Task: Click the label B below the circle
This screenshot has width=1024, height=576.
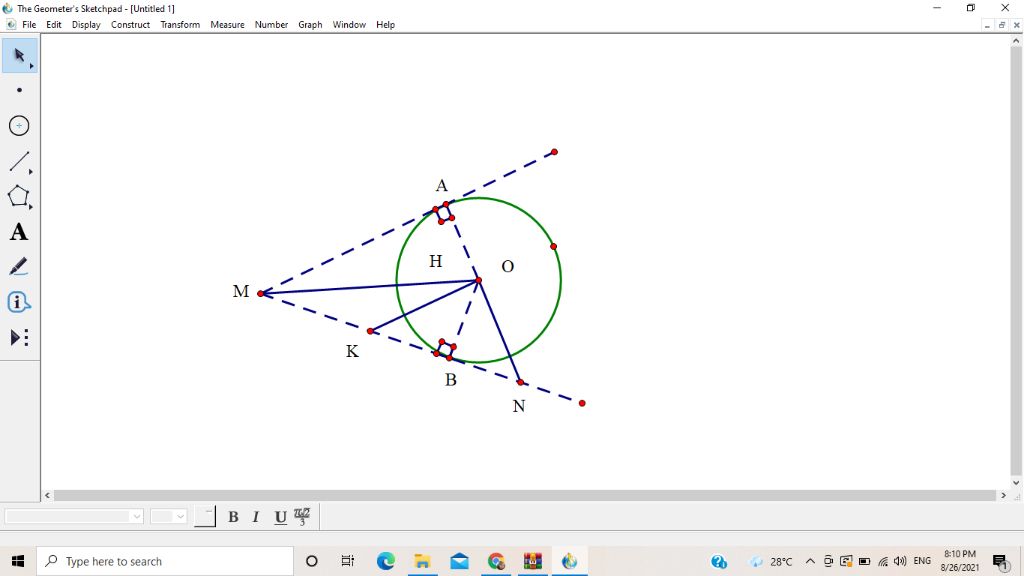Action: (451, 379)
